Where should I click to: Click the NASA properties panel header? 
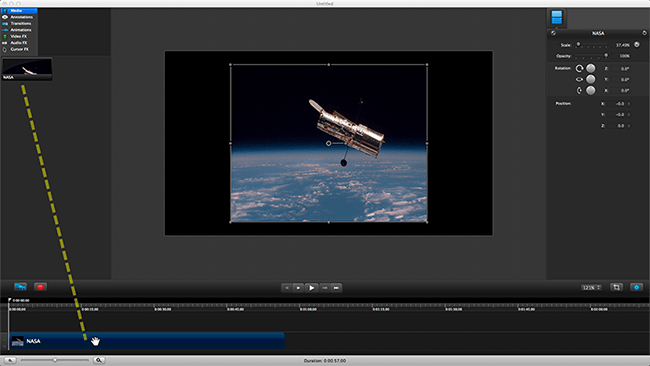tap(598, 33)
